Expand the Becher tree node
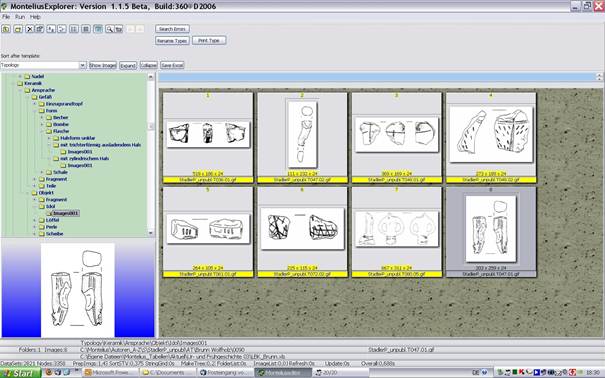 [x=42, y=118]
